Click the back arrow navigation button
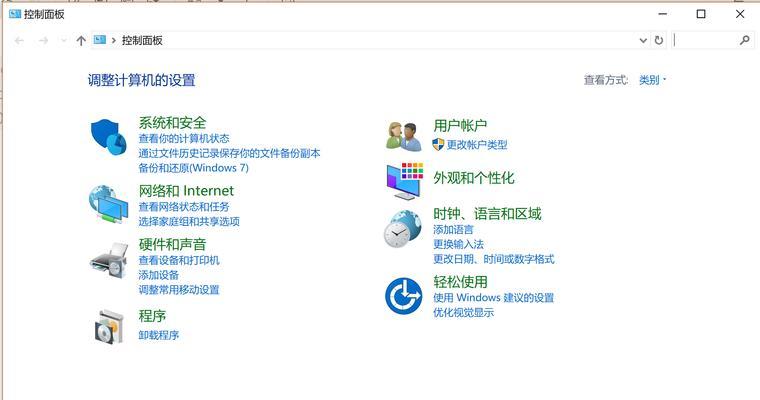The height and width of the screenshot is (400, 760). (x=19, y=41)
